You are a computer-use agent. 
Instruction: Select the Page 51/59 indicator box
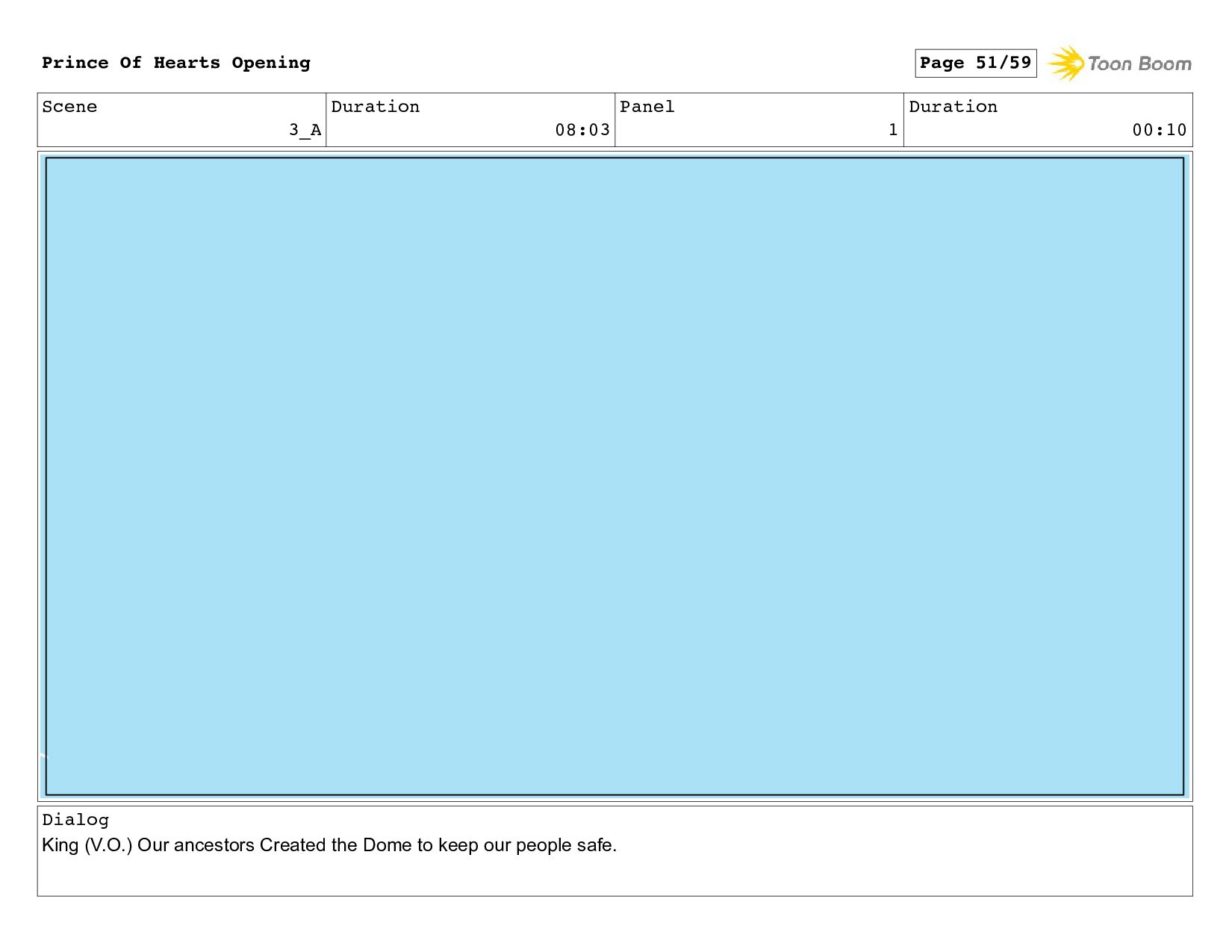pyautogui.click(x=976, y=63)
